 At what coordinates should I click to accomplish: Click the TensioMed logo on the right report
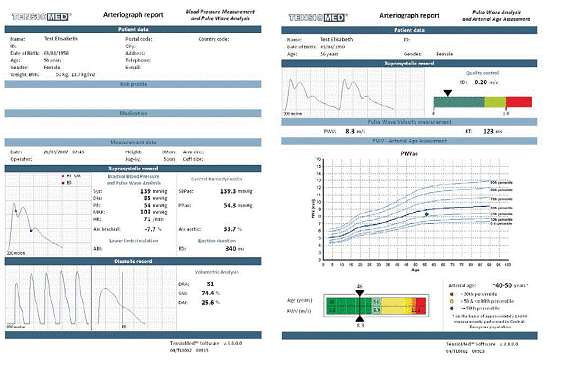(318, 17)
